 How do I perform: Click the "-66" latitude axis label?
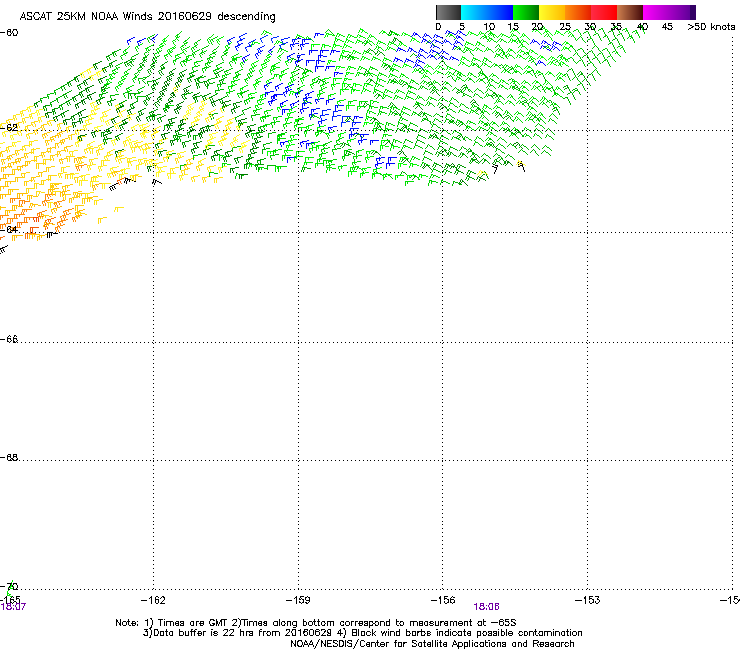9,339
